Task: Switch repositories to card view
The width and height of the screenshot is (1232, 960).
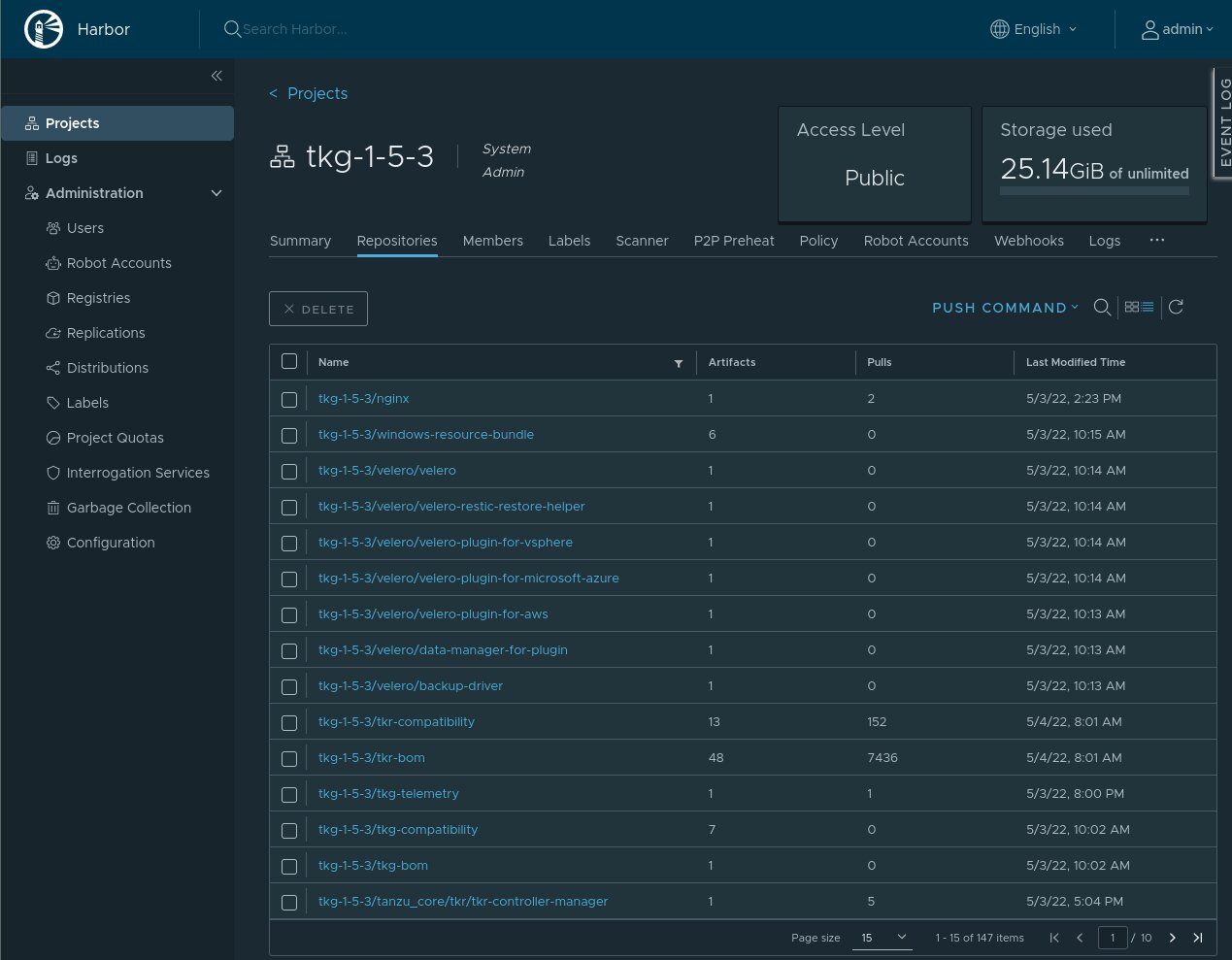Action: click(1131, 306)
